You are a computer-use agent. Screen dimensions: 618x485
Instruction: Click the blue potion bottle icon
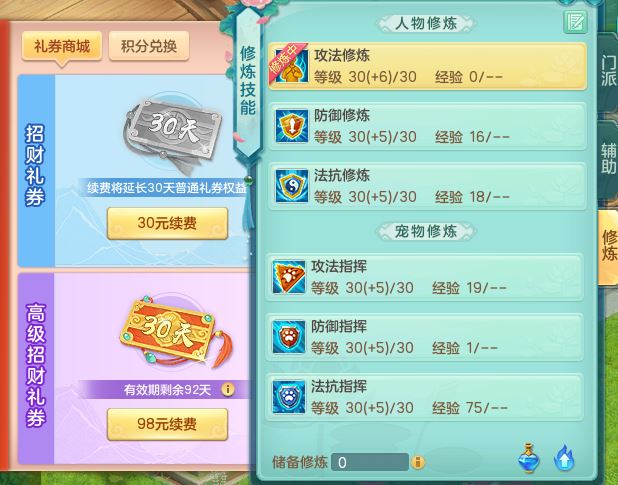pyautogui.click(x=528, y=458)
